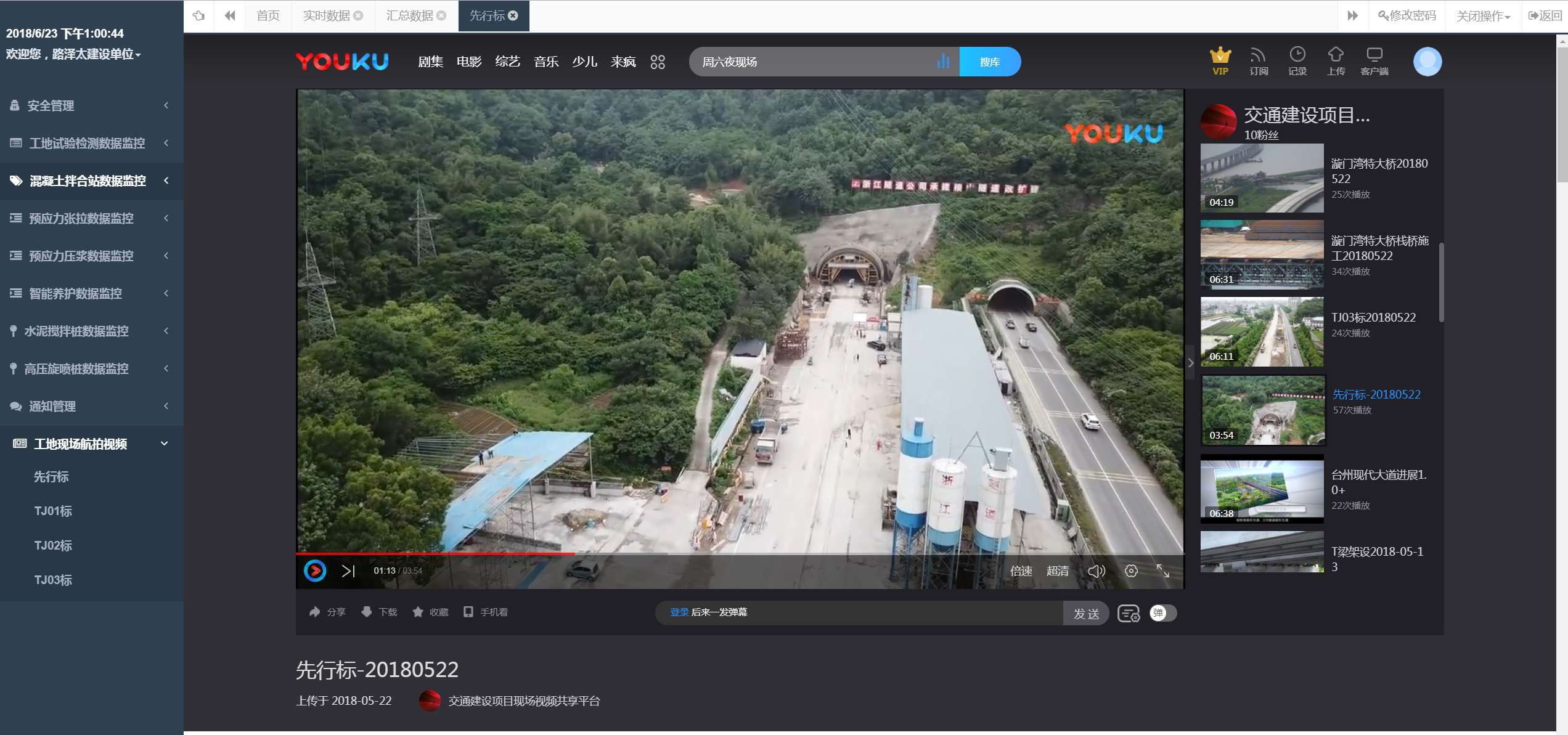Viewport: 1568px width, 735px height.
Task: Close the 先行标 tab
Action: point(513,16)
